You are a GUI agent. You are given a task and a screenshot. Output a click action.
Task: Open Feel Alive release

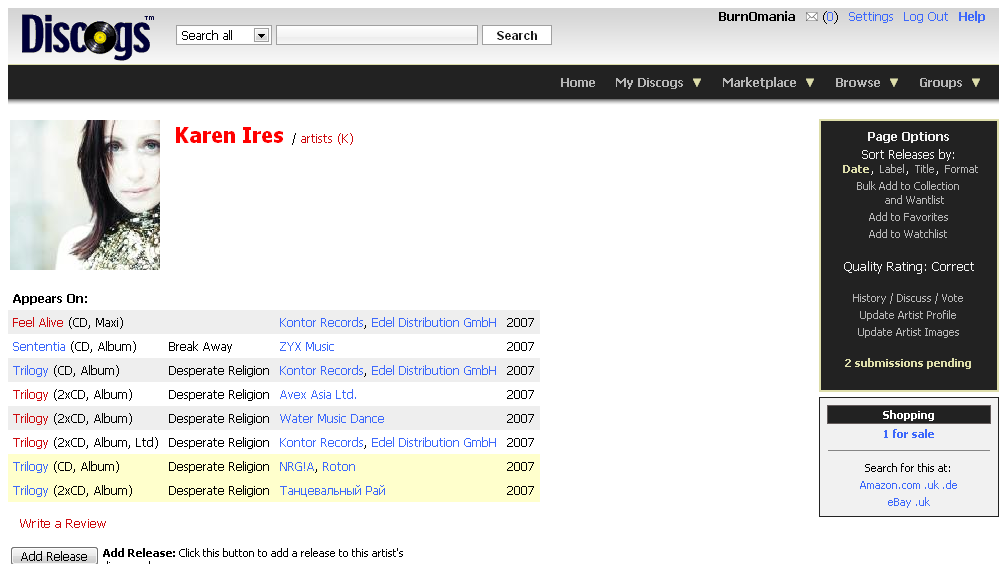coord(38,322)
